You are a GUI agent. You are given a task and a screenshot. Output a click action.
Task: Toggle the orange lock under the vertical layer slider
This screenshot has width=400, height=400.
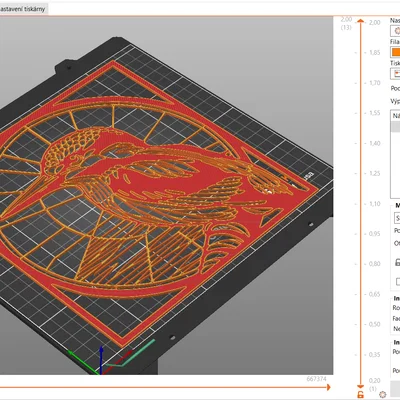(x=360, y=394)
